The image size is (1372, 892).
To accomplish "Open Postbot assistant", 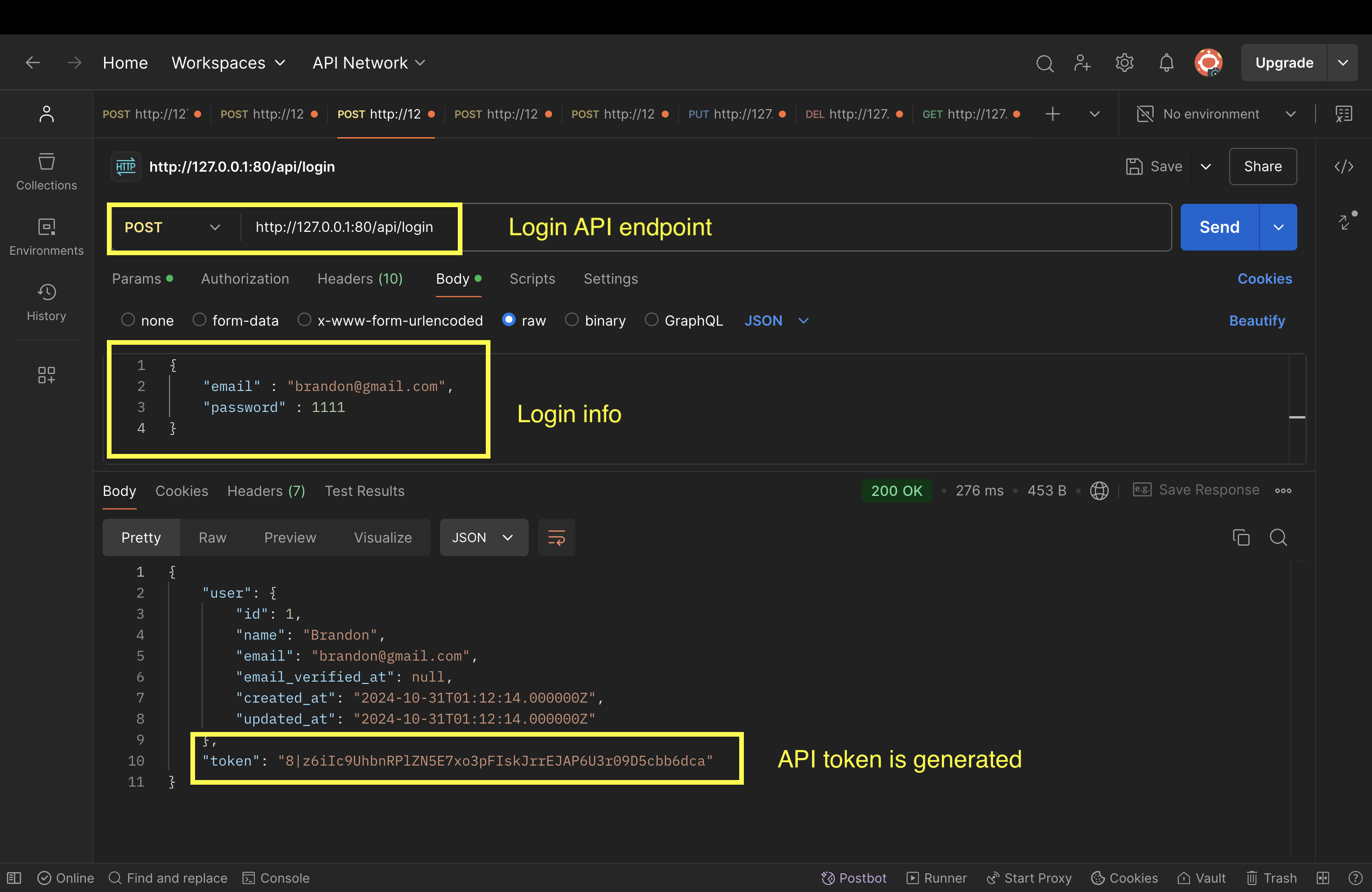I will [x=854, y=878].
